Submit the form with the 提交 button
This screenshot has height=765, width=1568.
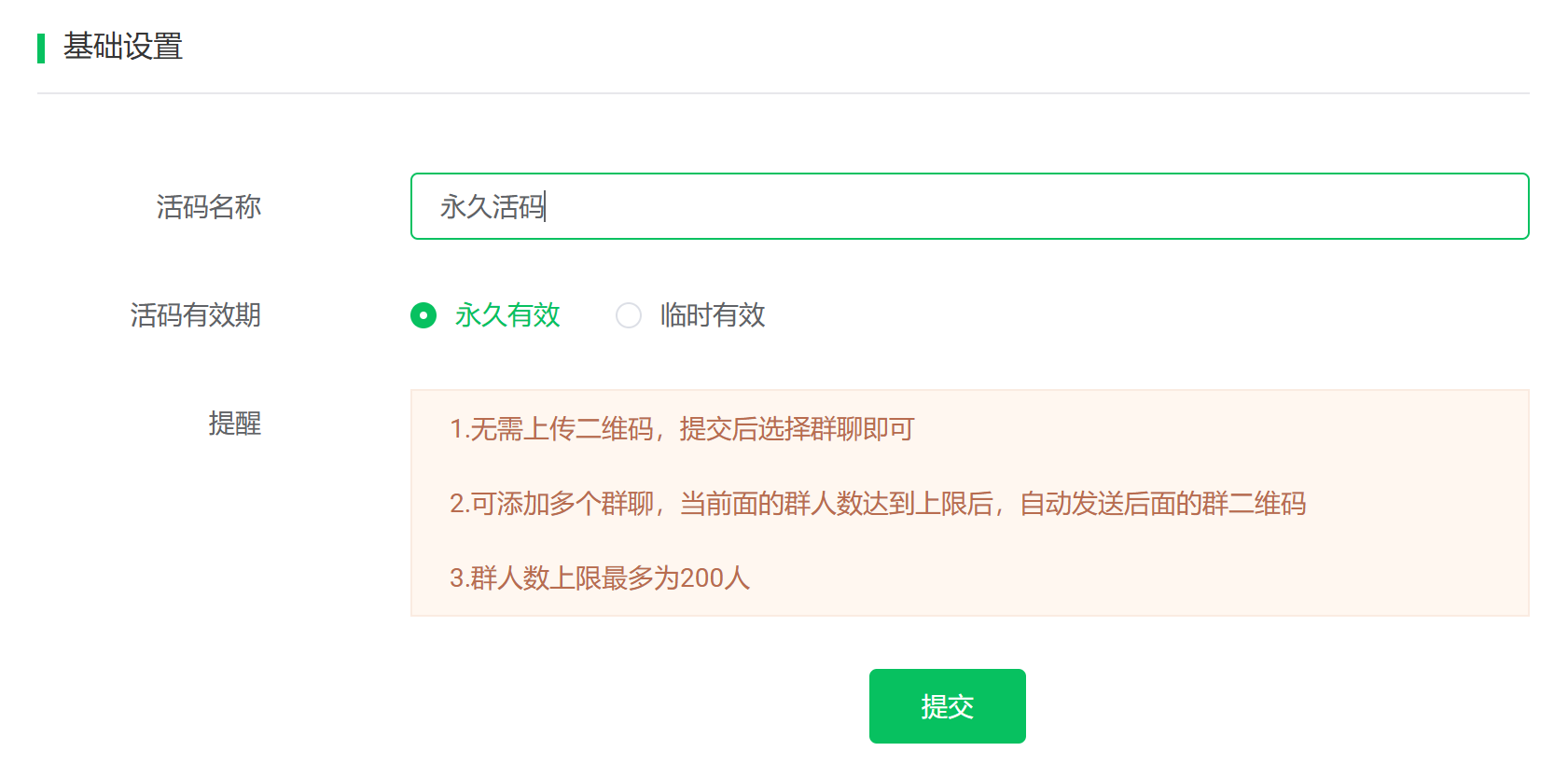point(947,706)
